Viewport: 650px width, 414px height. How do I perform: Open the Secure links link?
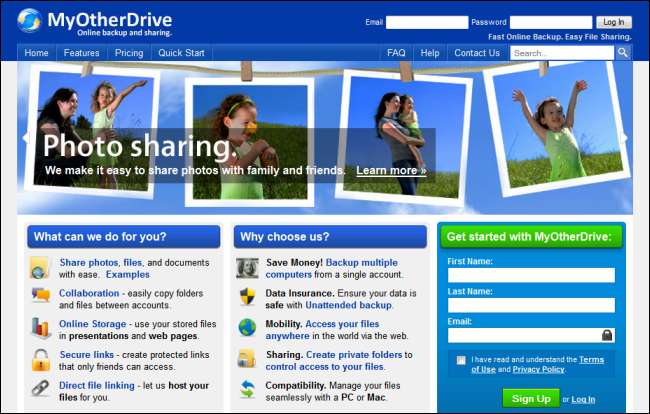tap(87, 355)
